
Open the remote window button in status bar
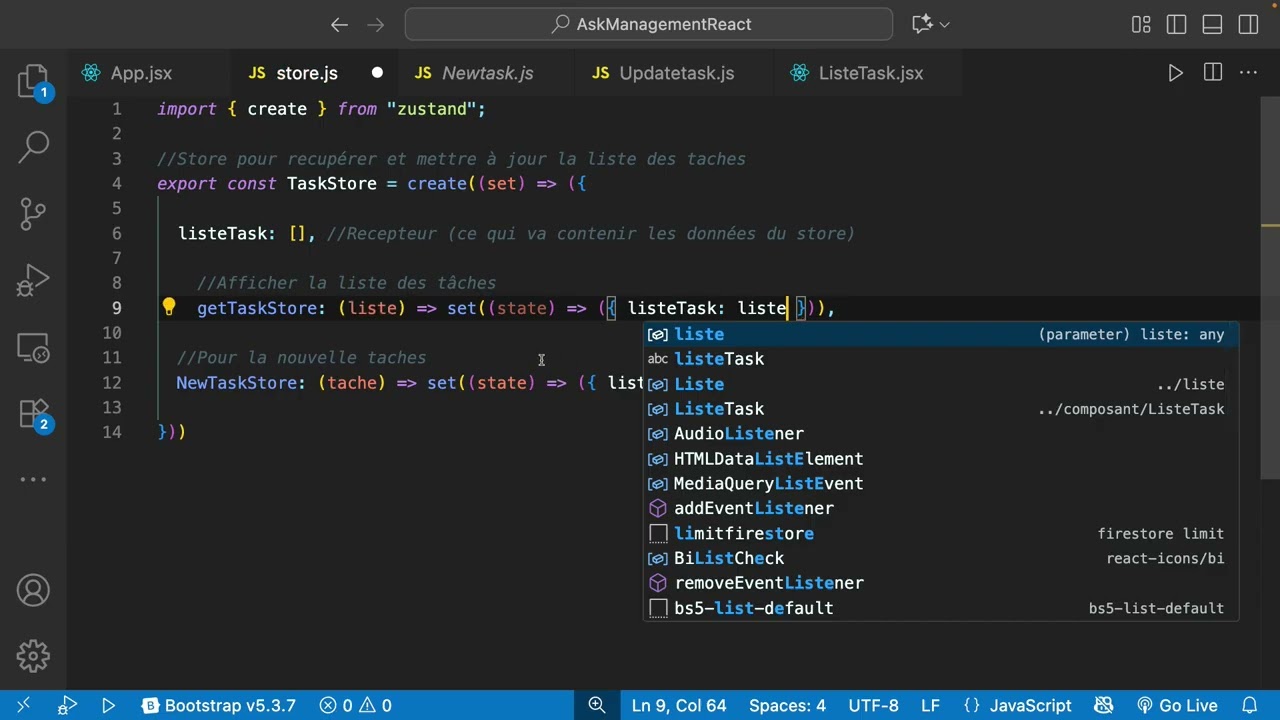click(x=23, y=705)
